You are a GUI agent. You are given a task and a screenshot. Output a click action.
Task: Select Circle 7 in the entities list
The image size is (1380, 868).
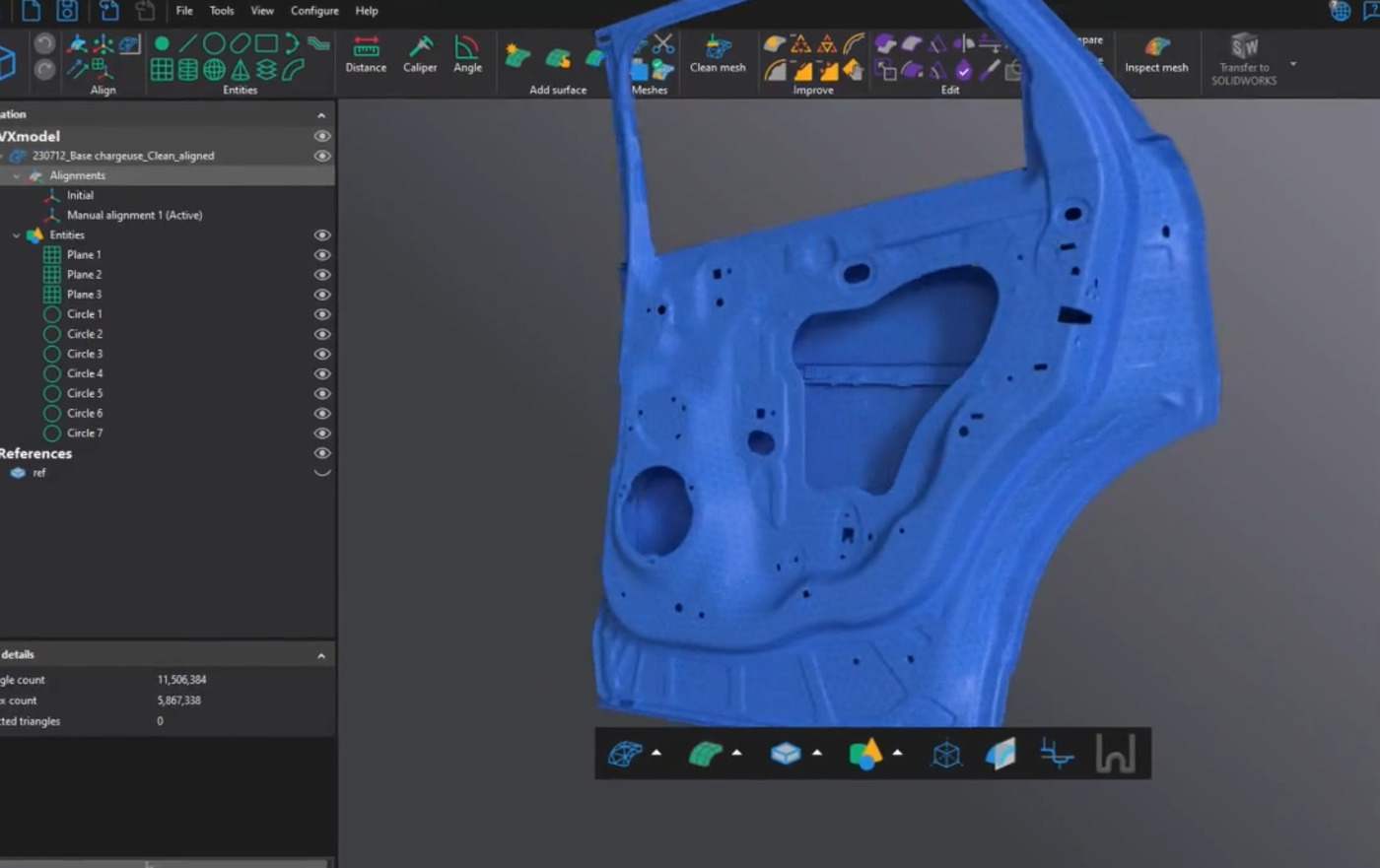coord(85,434)
